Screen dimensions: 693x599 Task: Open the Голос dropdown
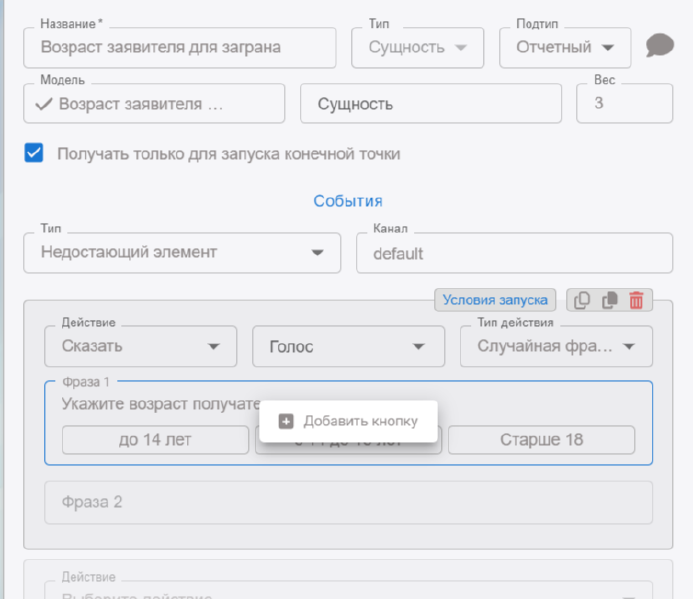point(348,347)
